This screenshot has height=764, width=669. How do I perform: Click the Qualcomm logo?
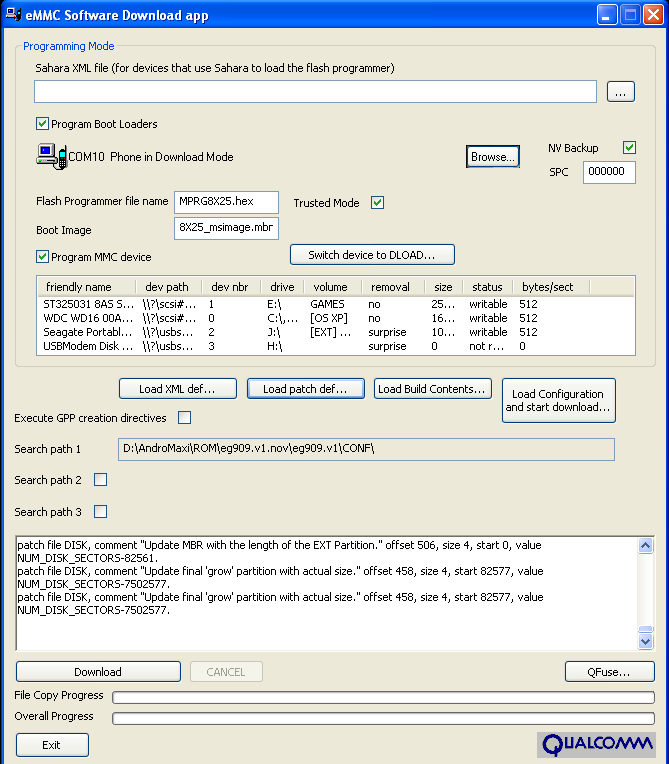pos(596,745)
